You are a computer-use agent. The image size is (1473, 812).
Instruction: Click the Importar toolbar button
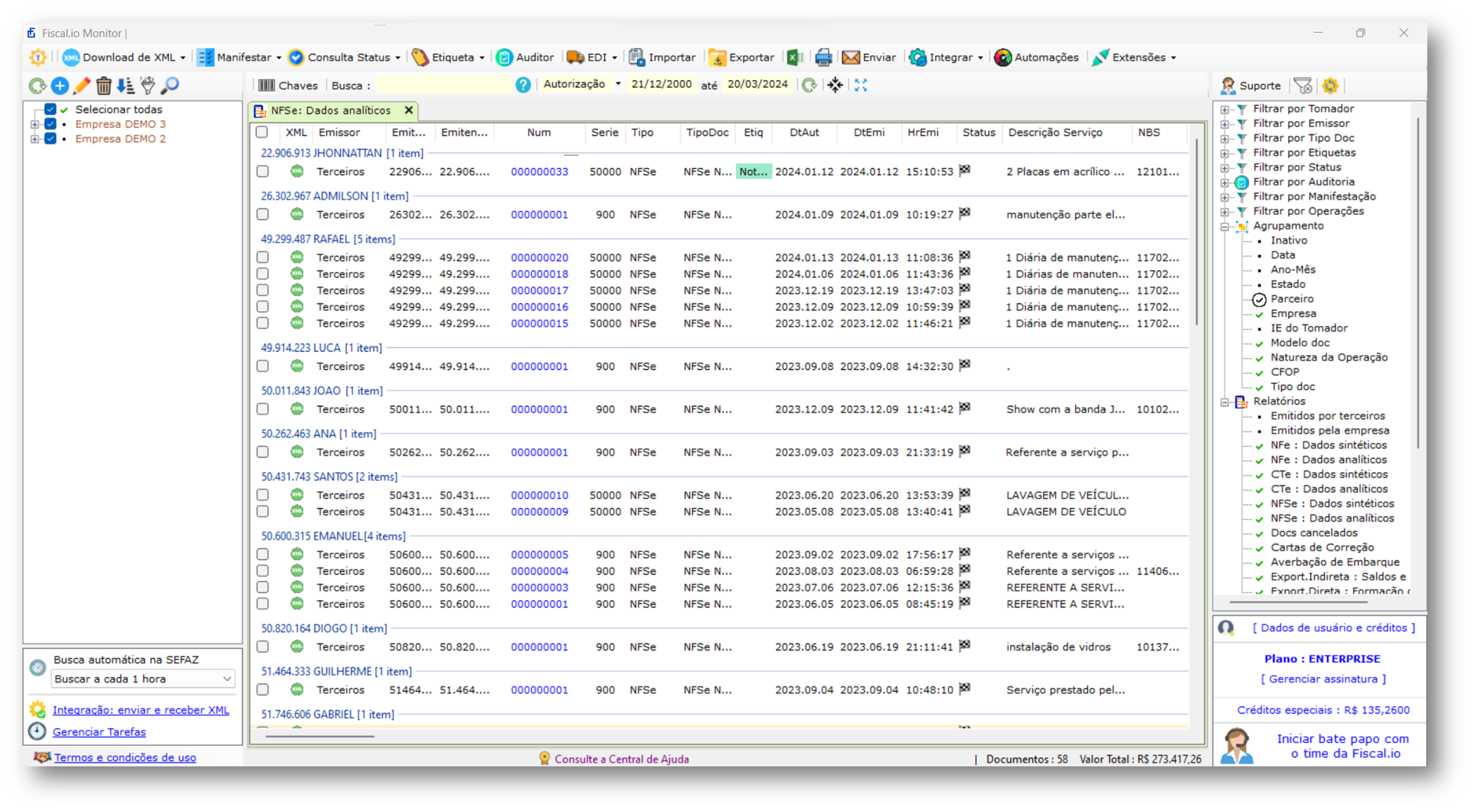click(x=662, y=58)
